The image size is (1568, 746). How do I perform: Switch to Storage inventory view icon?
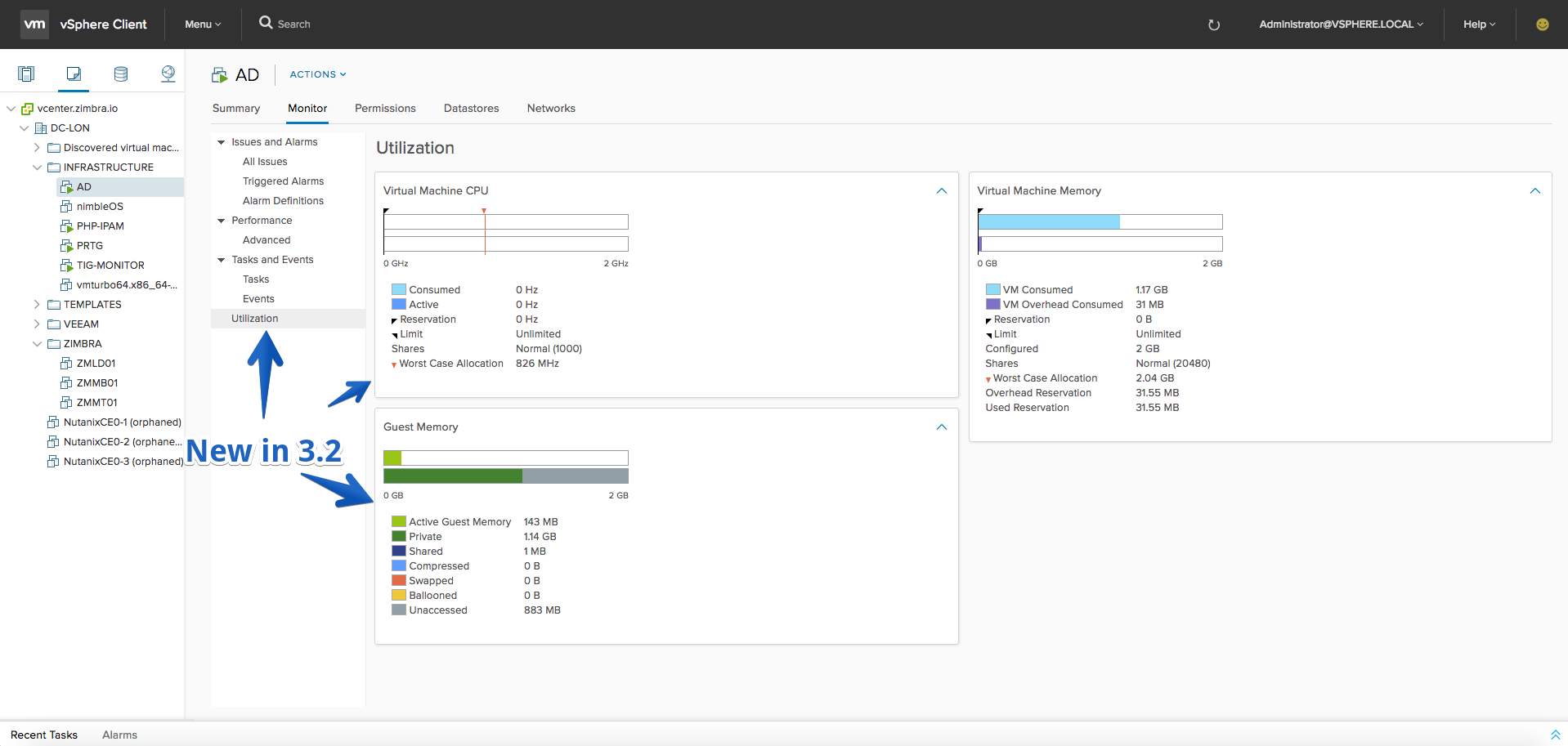click(121, 74)
